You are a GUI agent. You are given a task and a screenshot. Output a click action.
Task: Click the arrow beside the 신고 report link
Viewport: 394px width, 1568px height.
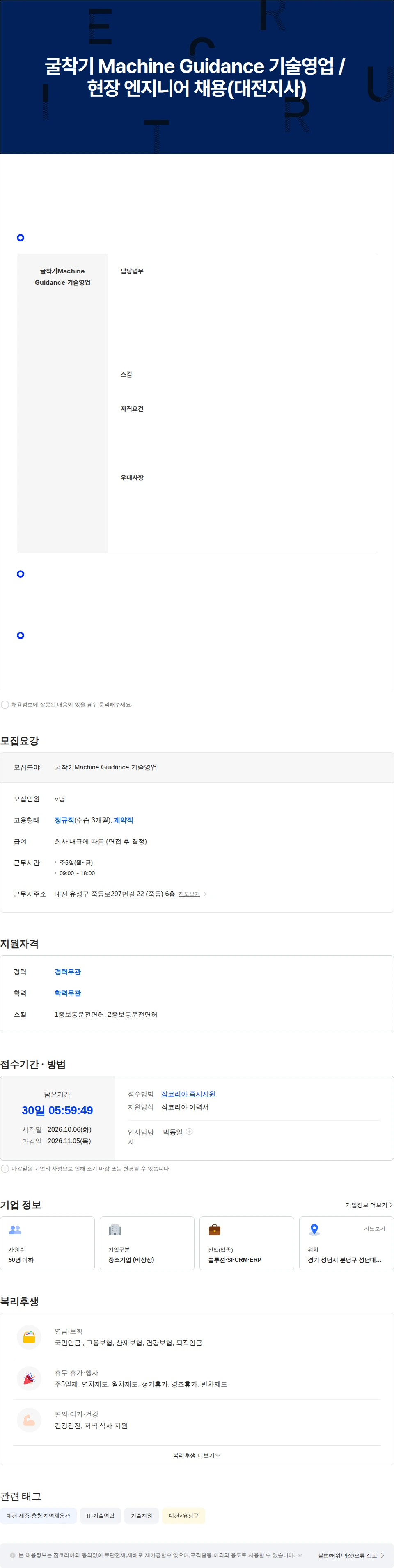tap(383, 1555)
